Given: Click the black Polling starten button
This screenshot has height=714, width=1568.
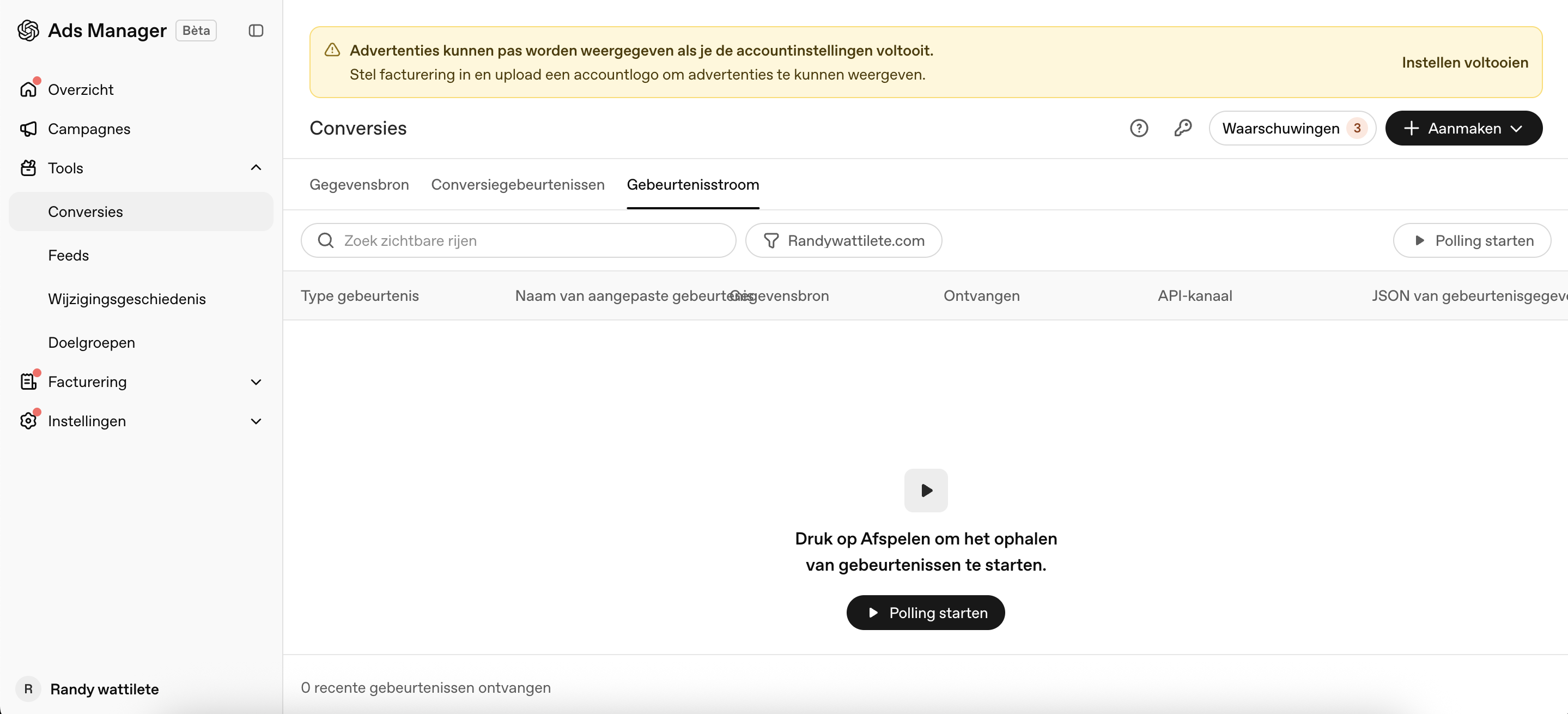Looking at the screenshot, I should pyautogui.click(x=926, y=612).
